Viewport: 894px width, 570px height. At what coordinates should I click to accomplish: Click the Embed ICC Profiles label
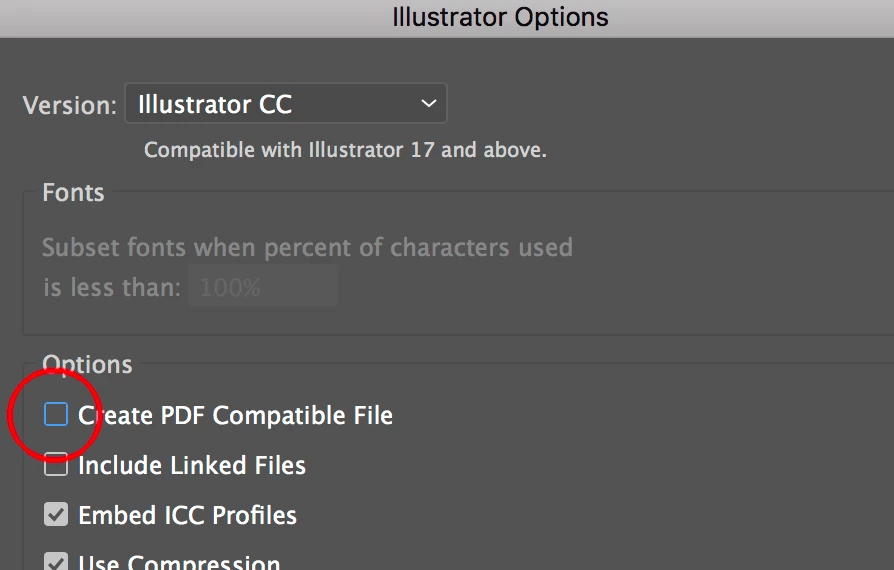point(187,515)
